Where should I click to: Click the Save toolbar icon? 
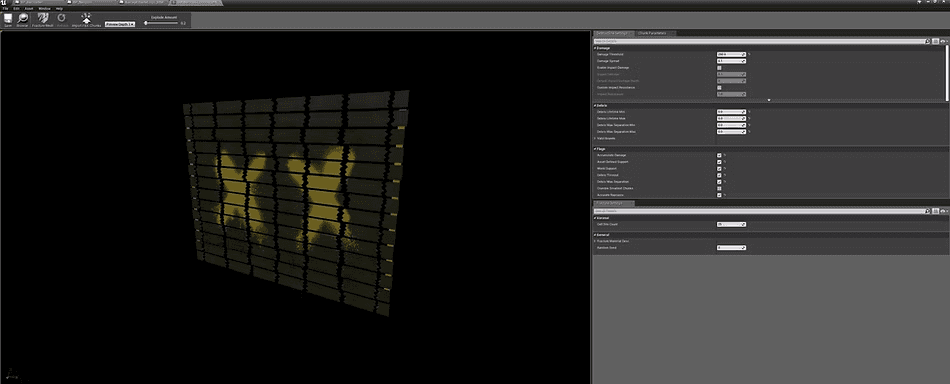[x=8, y=19]
